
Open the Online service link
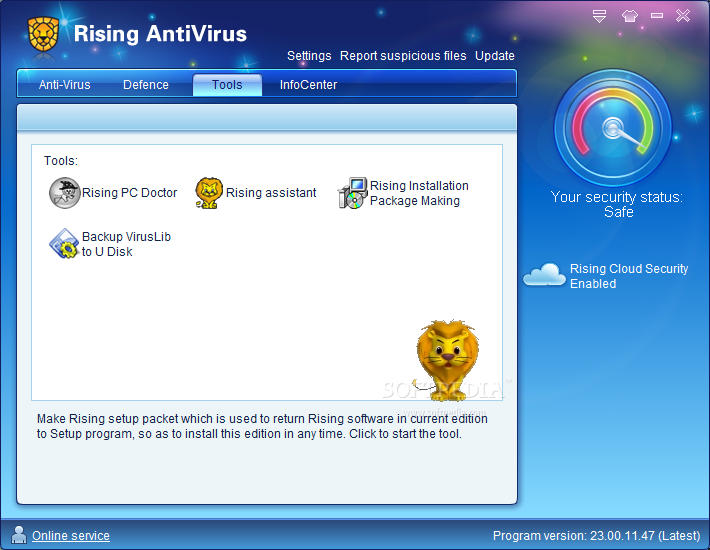(x=71, y=536)
